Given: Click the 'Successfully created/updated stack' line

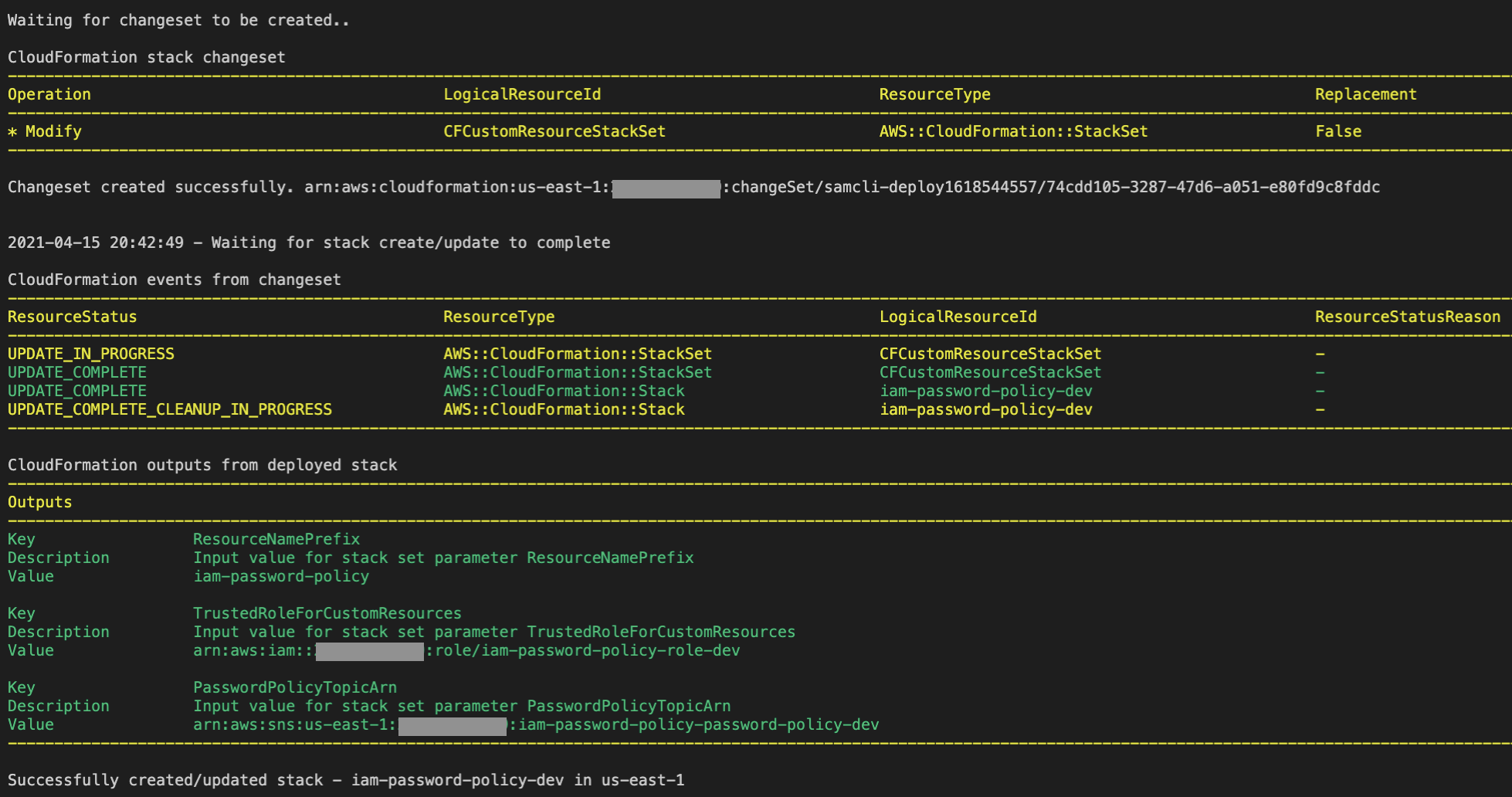Looking at the screenshot, I should tap(346, 780).
